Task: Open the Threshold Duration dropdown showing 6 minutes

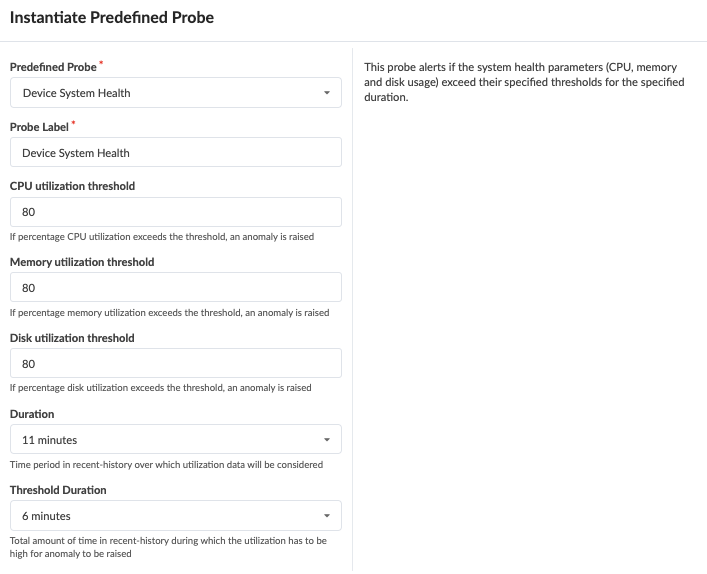Action: 175,516
